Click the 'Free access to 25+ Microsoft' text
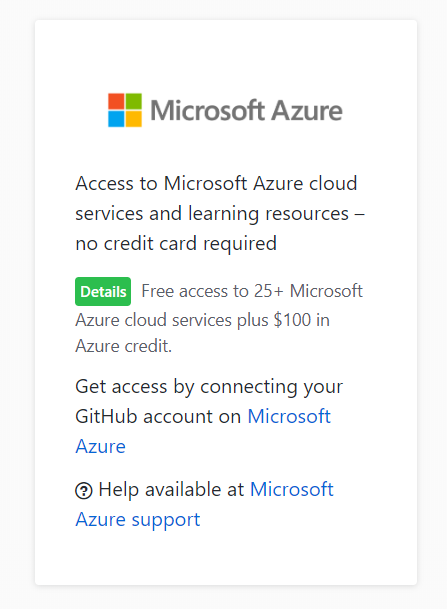Image resolution: width=447 pixels, height=609 pixels. [x=252, y=291]
